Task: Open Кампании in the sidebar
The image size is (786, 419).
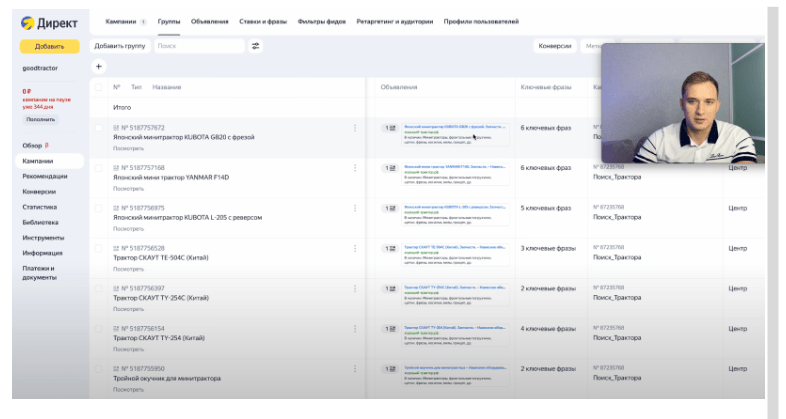Action: point(49,161)
